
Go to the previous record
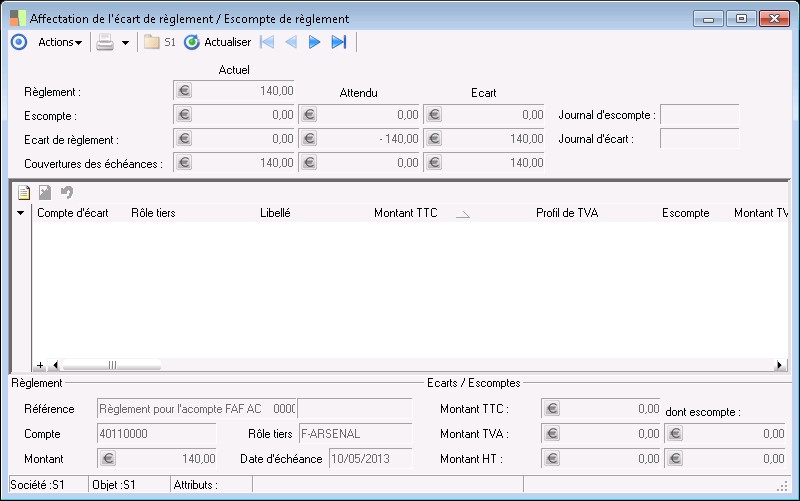pyautogui.click(x=291, y=42)
